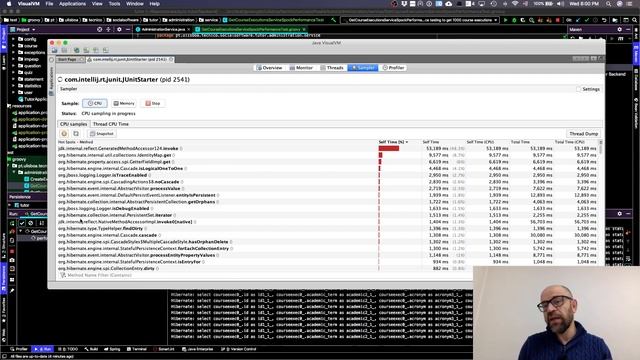Enable the Sampler Settings checkbox
Image resolution: width=640 pixels, height=360 pixels.
(x=578, y=89)
